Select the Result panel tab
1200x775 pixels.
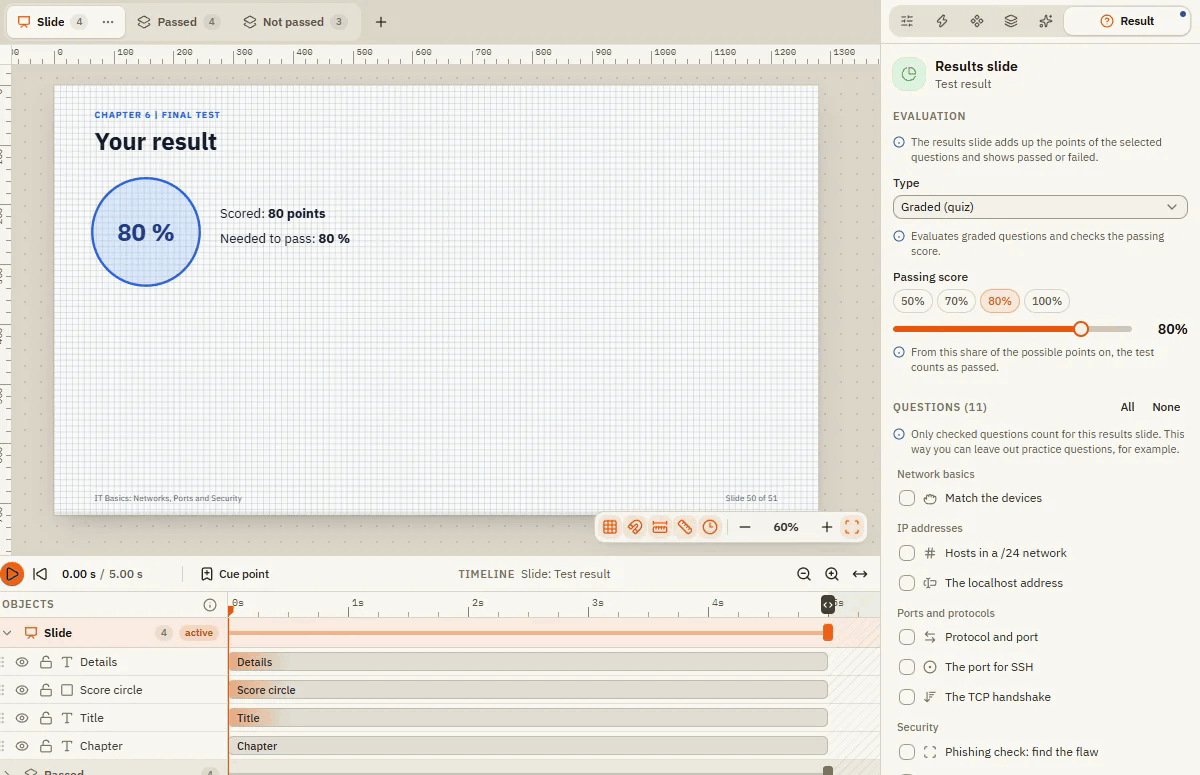point(1127,21)
